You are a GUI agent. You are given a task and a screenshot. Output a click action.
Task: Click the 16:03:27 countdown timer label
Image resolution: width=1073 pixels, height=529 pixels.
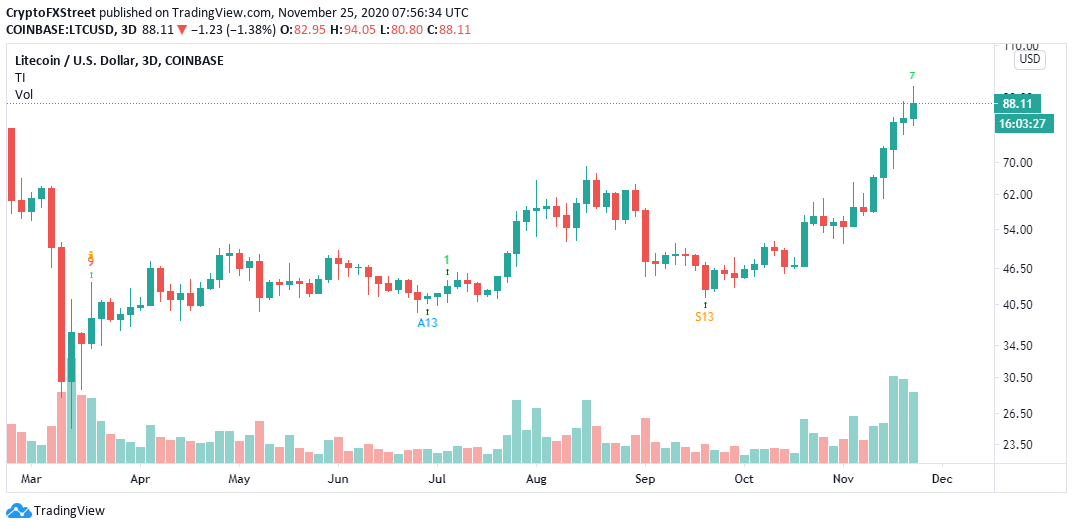point(1024,124)
